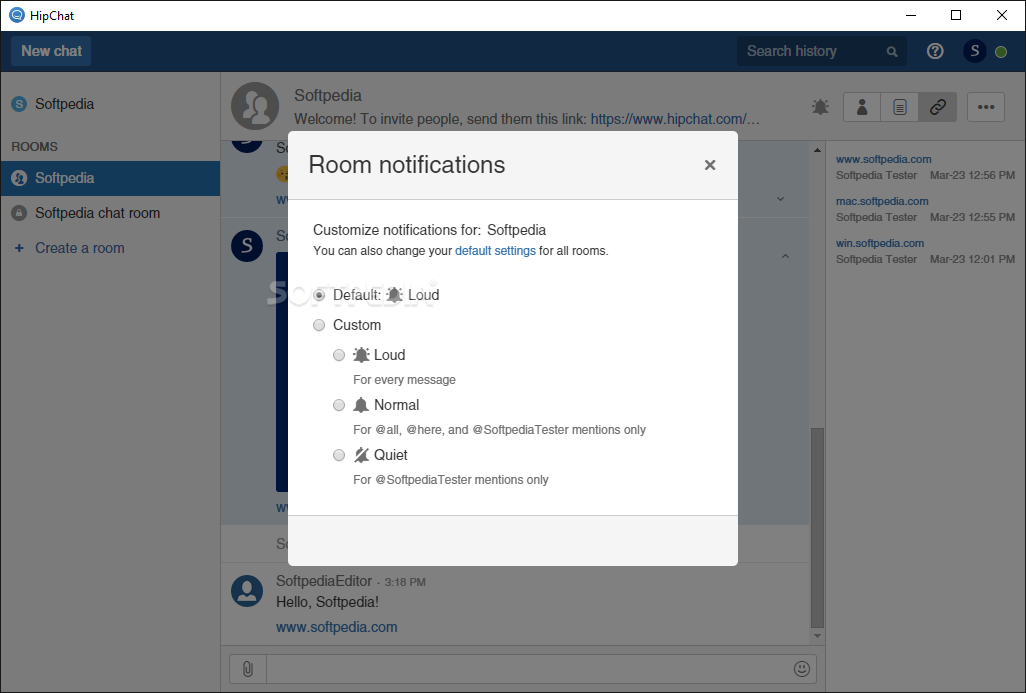
Task: Expand the message with the down chevron
Action: [x=781, y=199]
